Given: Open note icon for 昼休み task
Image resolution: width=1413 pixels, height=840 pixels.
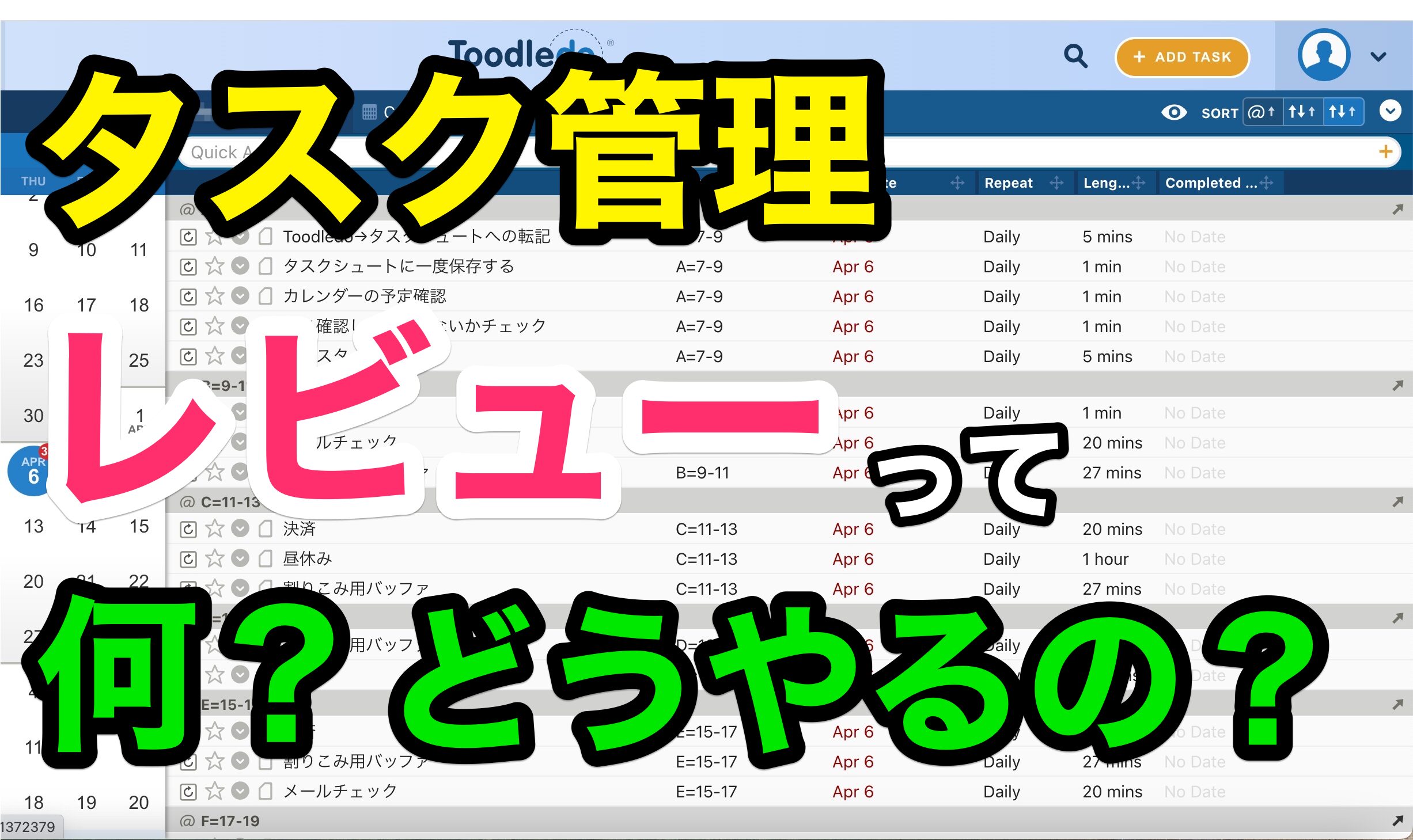Looking at the screenshot, I should click(x=266, y=558).
